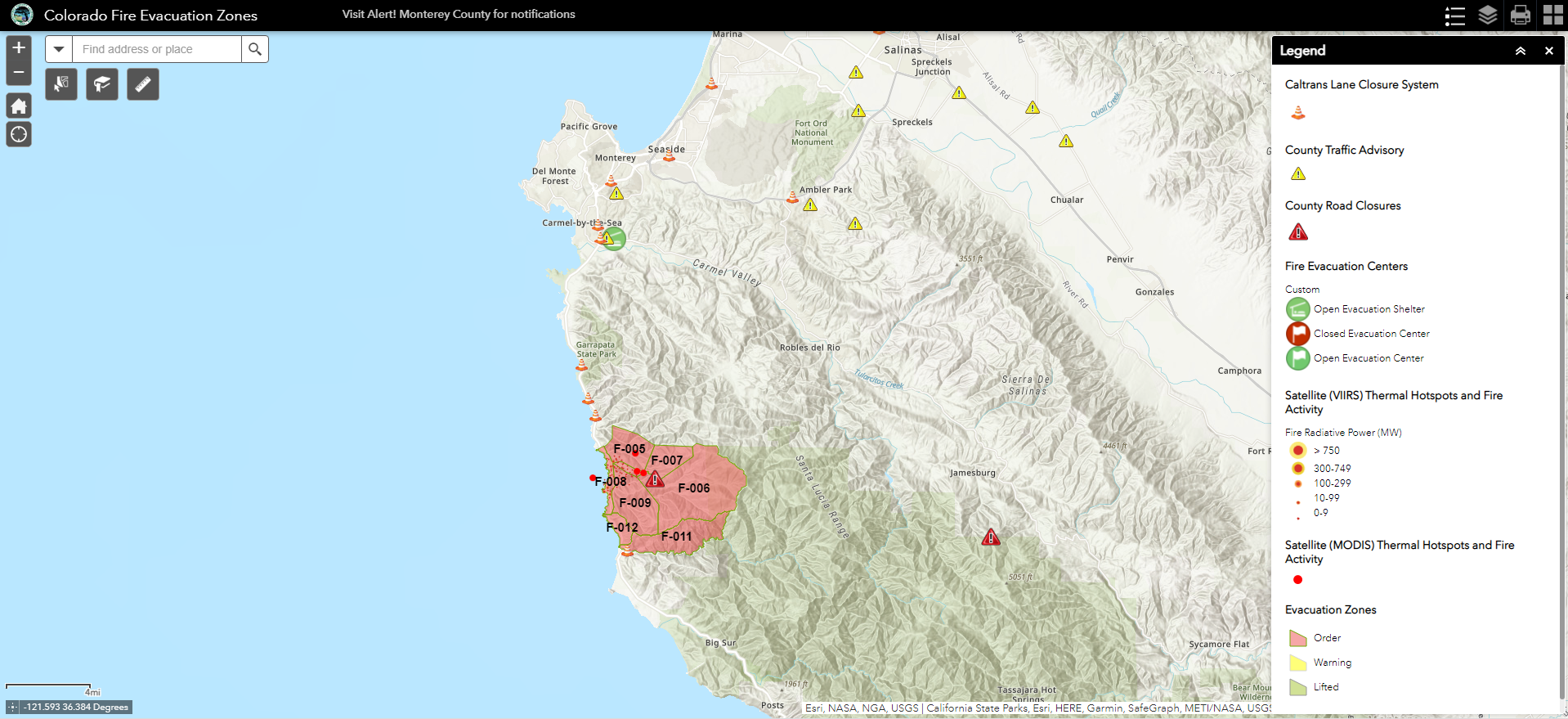Screen dimensions: 1568x719
Task: Click the traffic cone south of F-012
Action: pos(627,550)
